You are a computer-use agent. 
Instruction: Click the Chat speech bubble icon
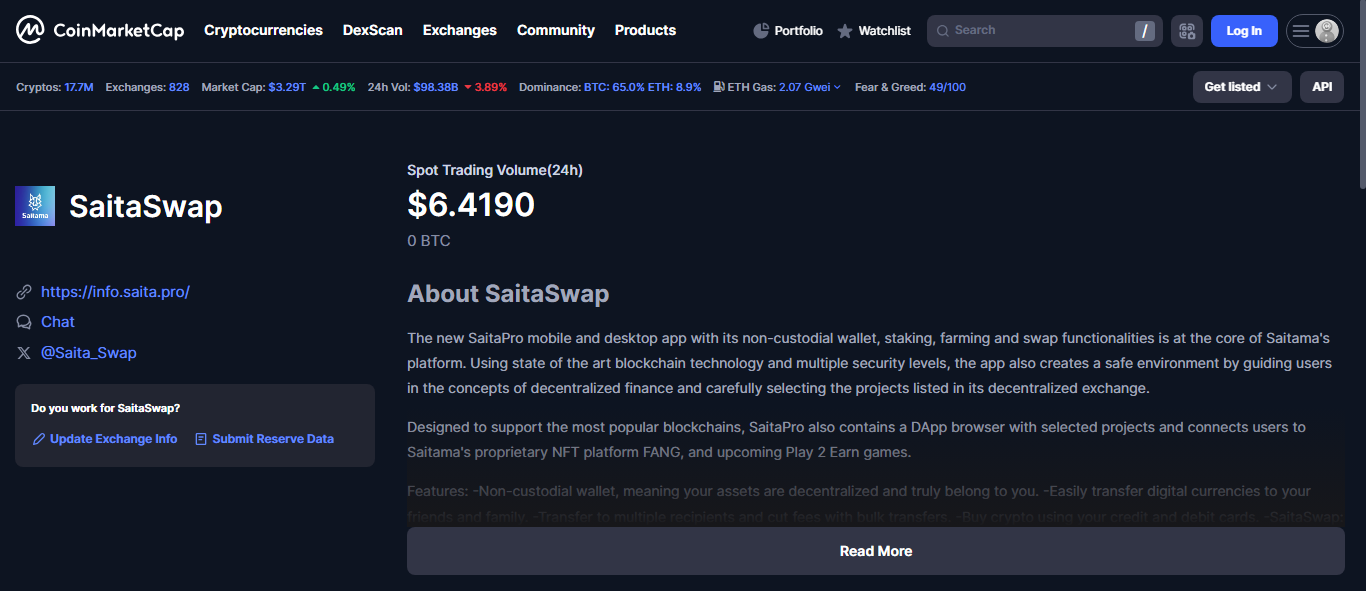point(23,321)
